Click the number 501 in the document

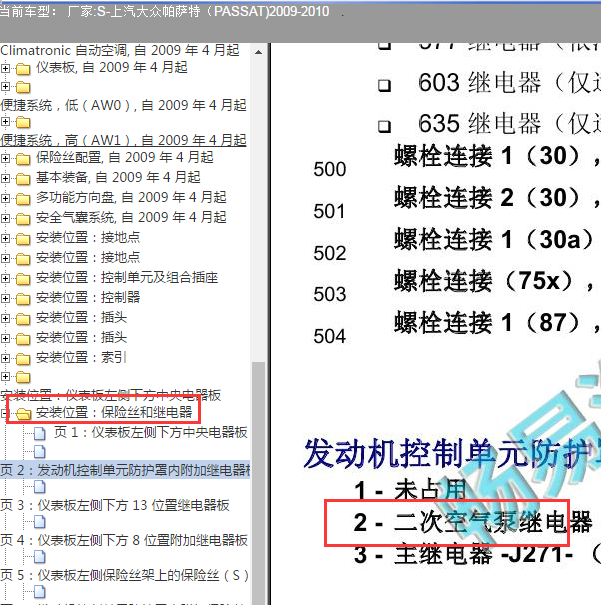(x=329, y=211)
